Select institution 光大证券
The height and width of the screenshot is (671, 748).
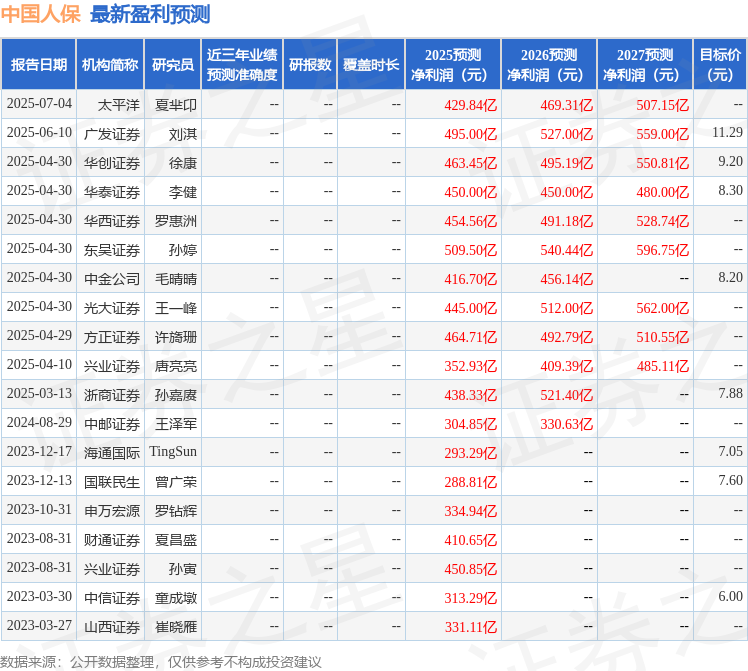tap(112, 308)
